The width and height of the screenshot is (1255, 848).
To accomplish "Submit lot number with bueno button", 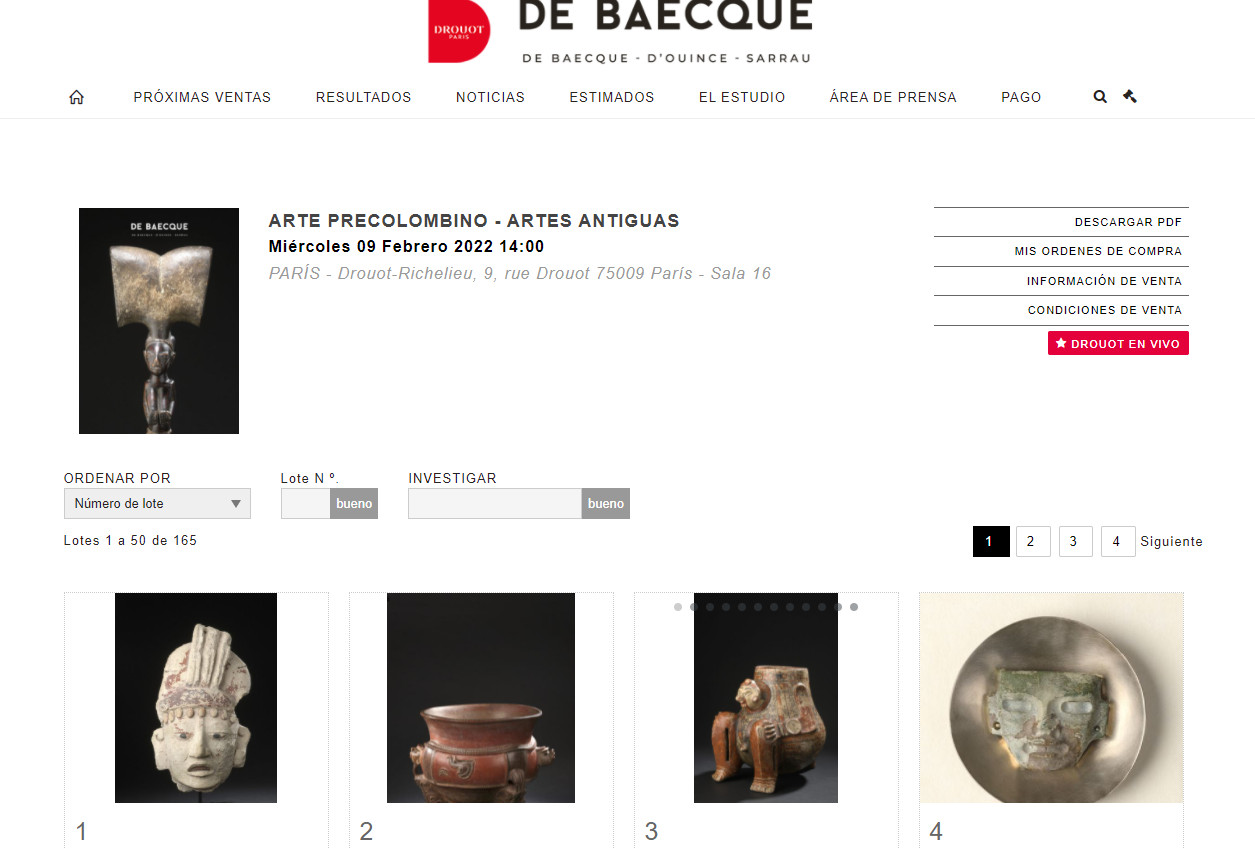I will (354, 504).
